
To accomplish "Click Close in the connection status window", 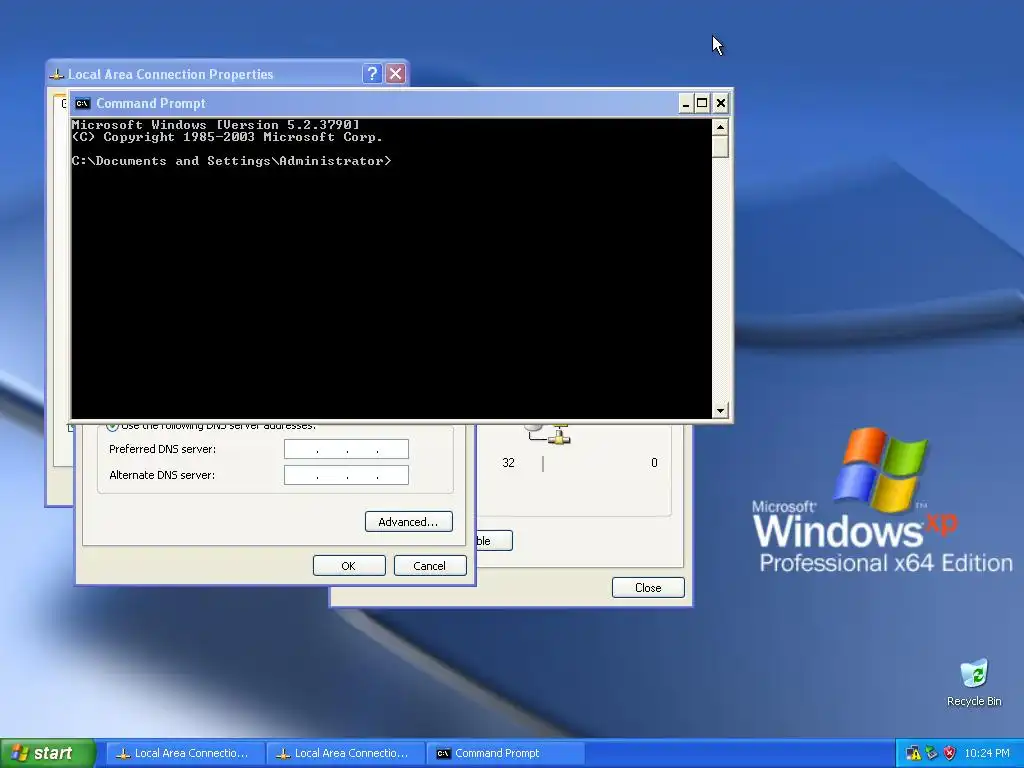I will (x=648, y=588).
